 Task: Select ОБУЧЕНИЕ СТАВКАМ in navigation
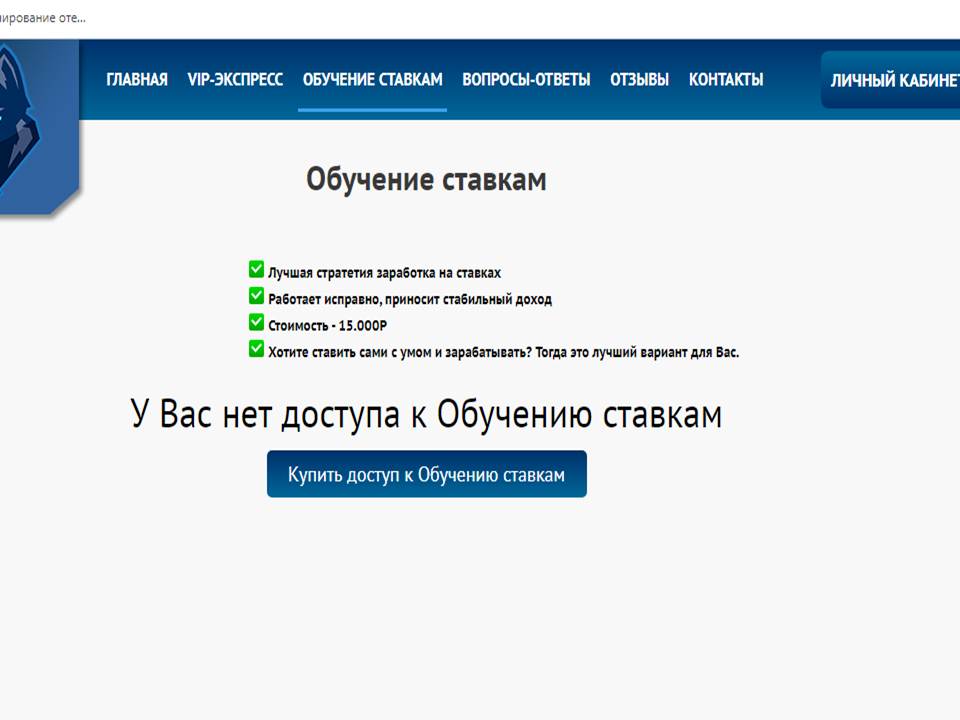click(372, 80)
